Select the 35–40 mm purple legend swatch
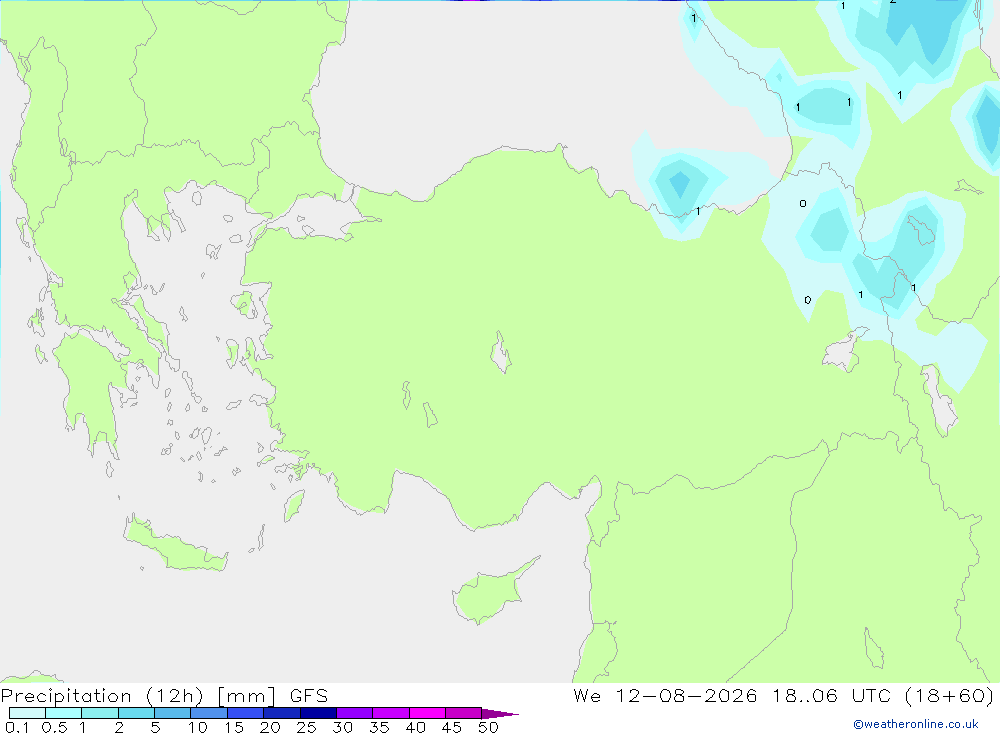Image resolution: width=1000 pixels, height=733 pixels. pyautogui.click(x=391, y=713)
